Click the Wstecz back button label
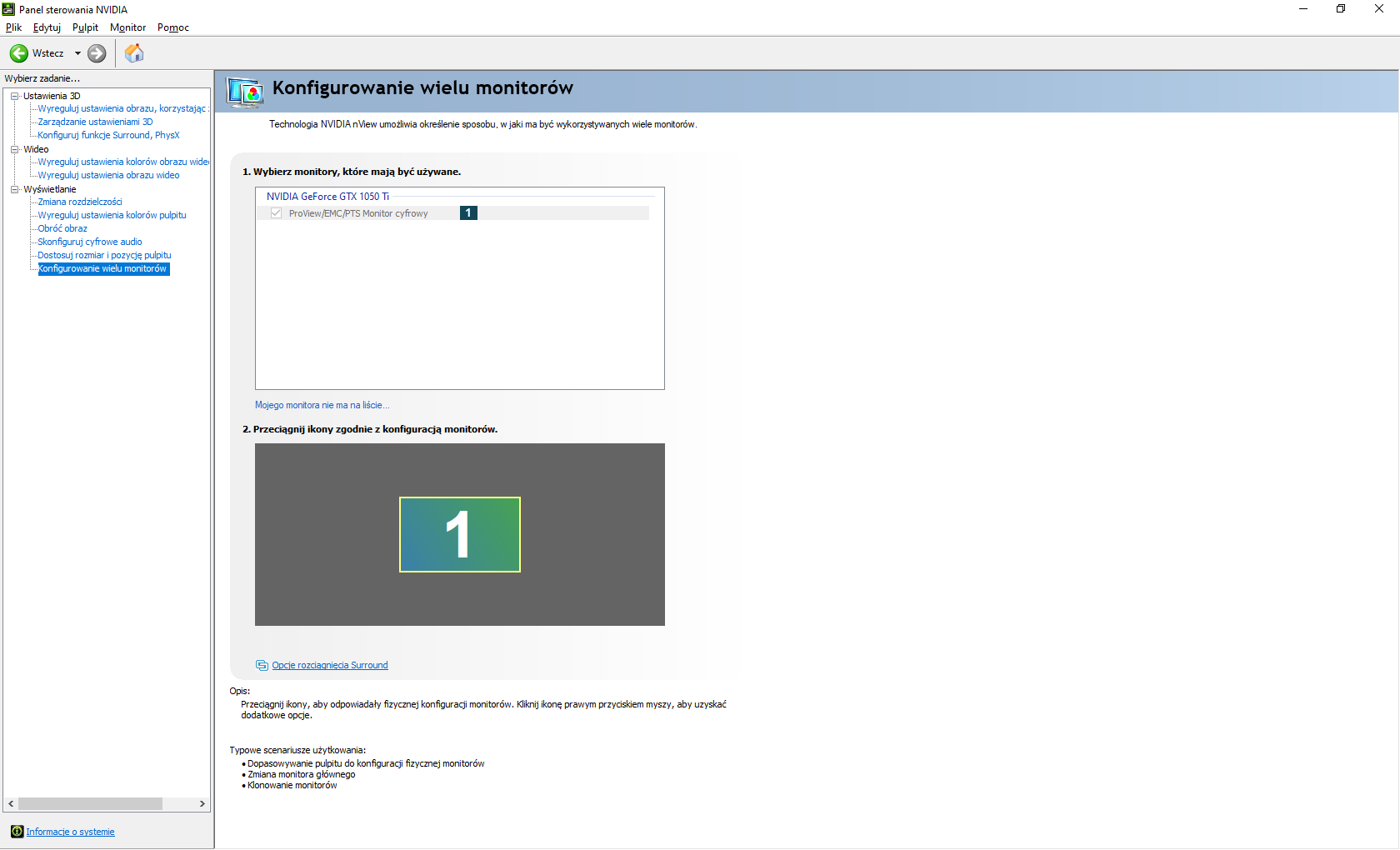Viewport: 1400px width, 850px height. 48,53
